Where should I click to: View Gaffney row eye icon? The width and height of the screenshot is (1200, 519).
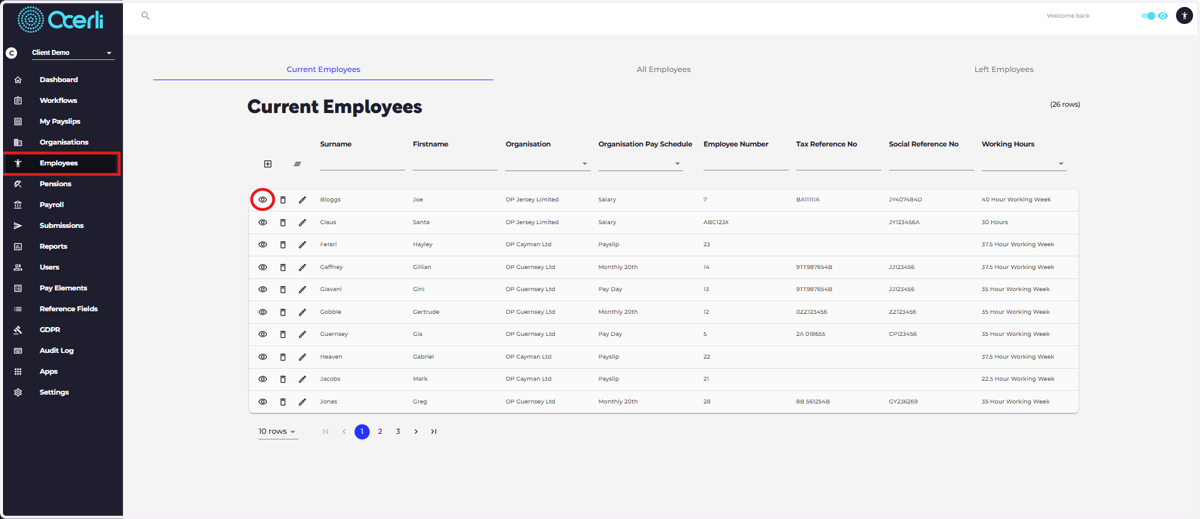point(263,267)
